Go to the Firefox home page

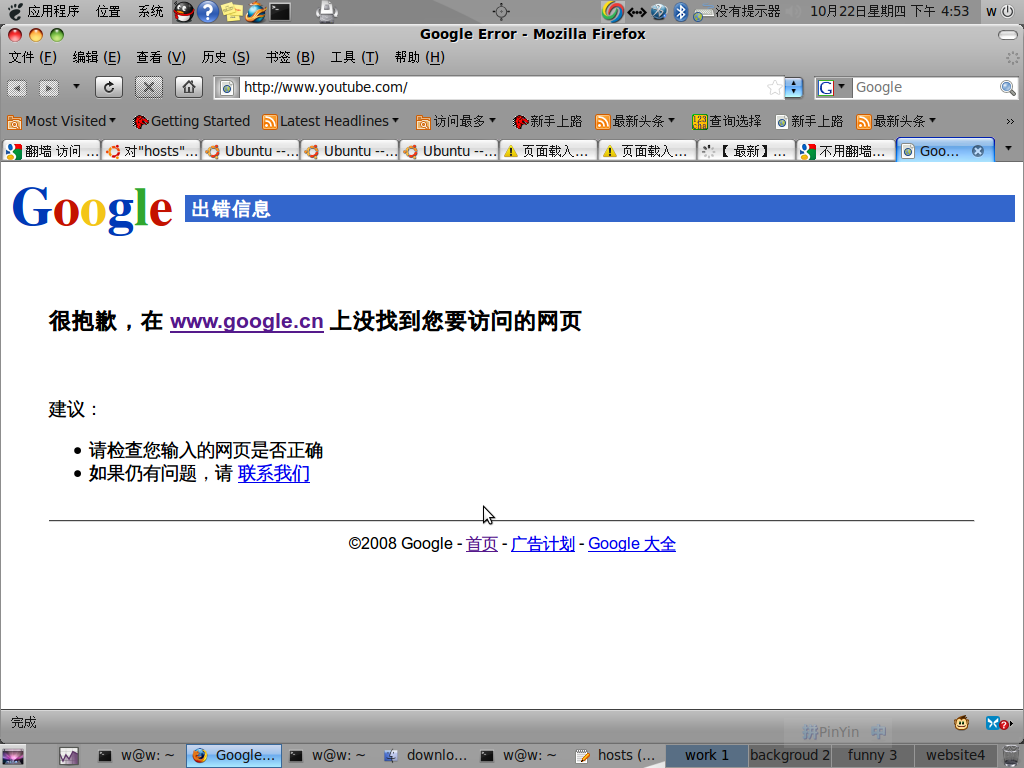[189, 87]
